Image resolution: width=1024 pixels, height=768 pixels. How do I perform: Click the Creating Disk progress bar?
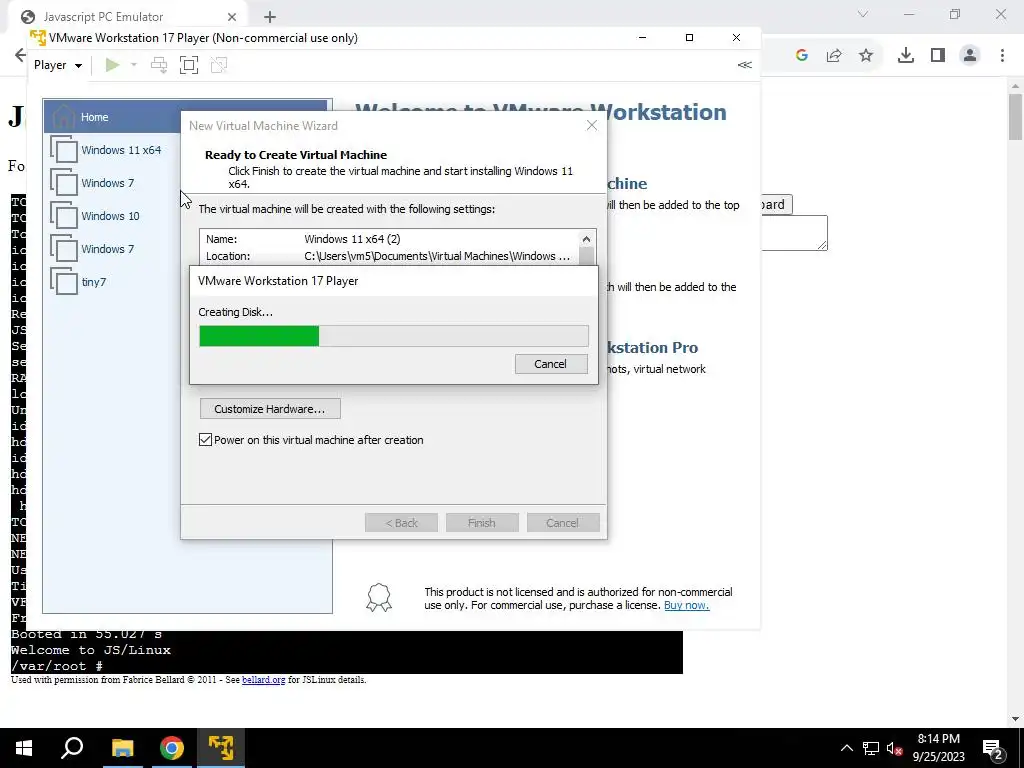point(394,336)
